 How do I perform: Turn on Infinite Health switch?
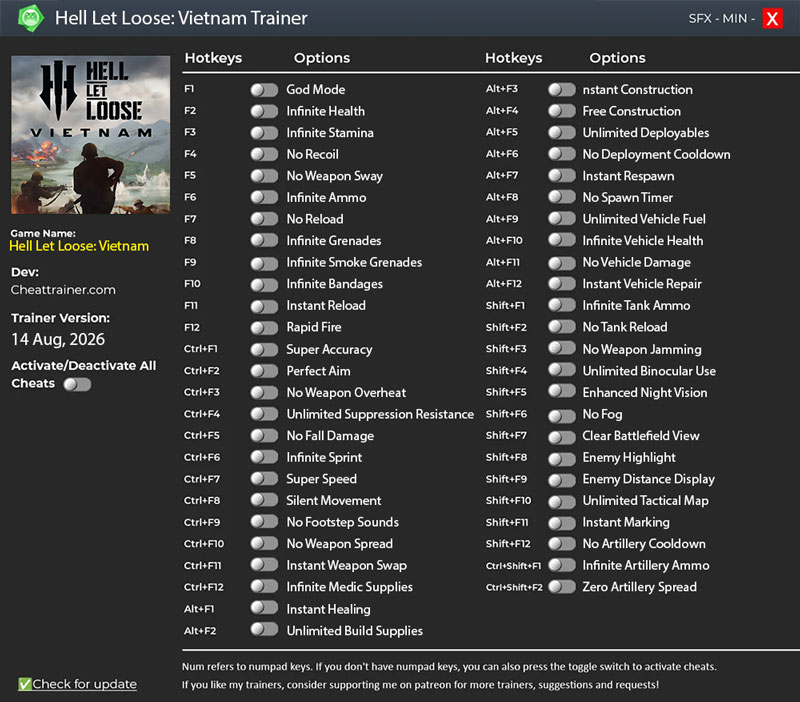[x=264, y=111]
